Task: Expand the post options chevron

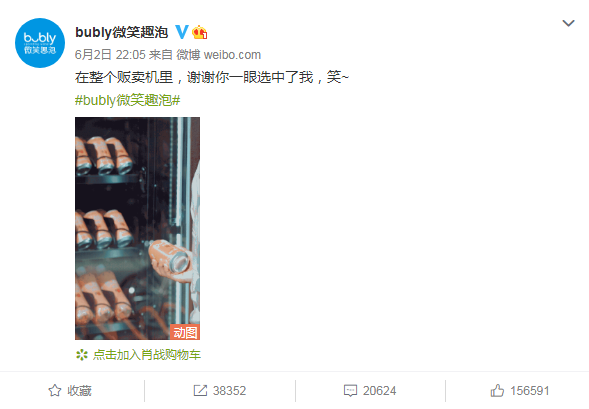Action: (x=568, y=23)
